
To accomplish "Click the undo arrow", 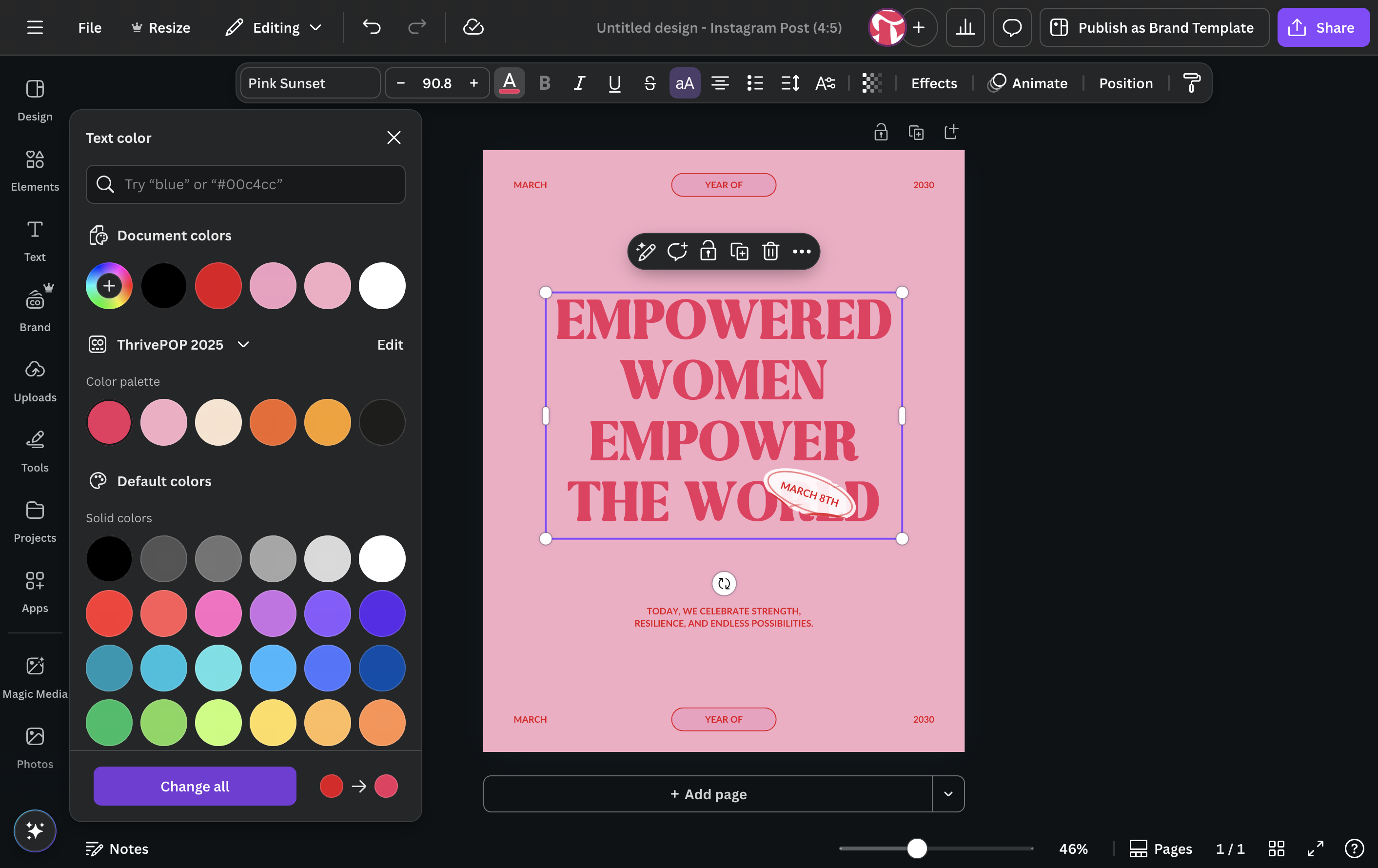I will 372,27.
